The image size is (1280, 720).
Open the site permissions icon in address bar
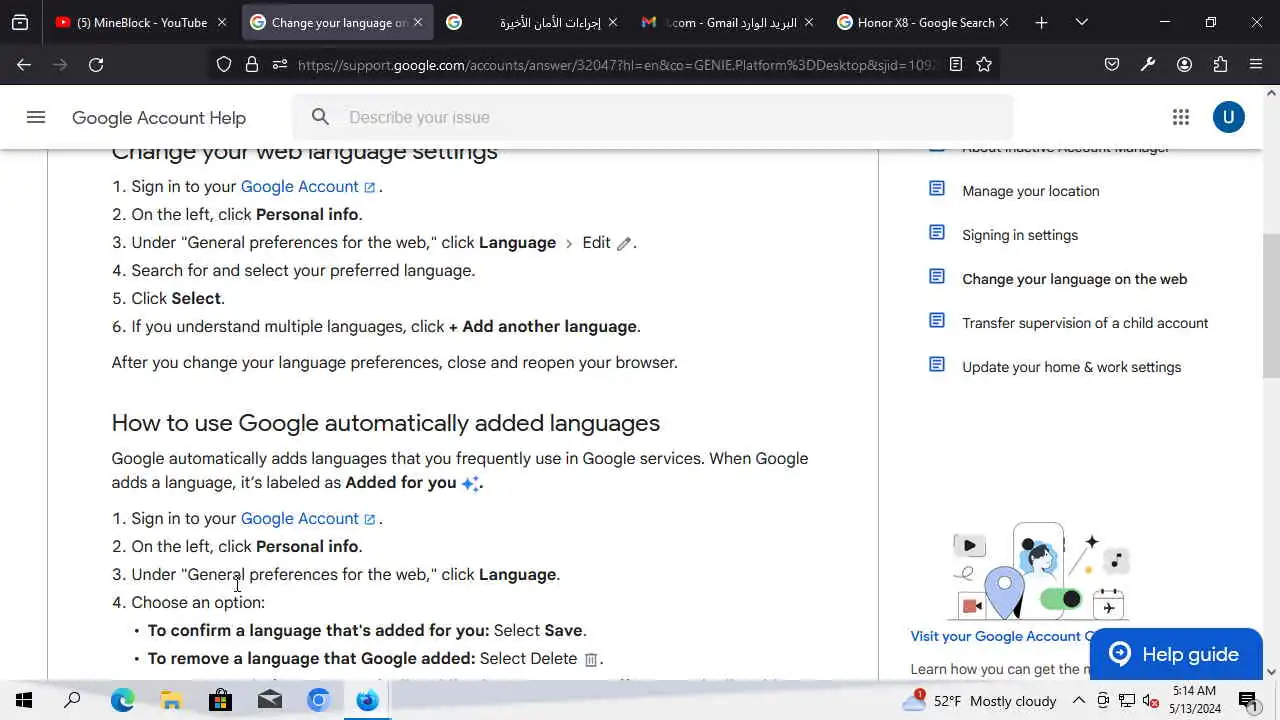click(x=280, y=64)
